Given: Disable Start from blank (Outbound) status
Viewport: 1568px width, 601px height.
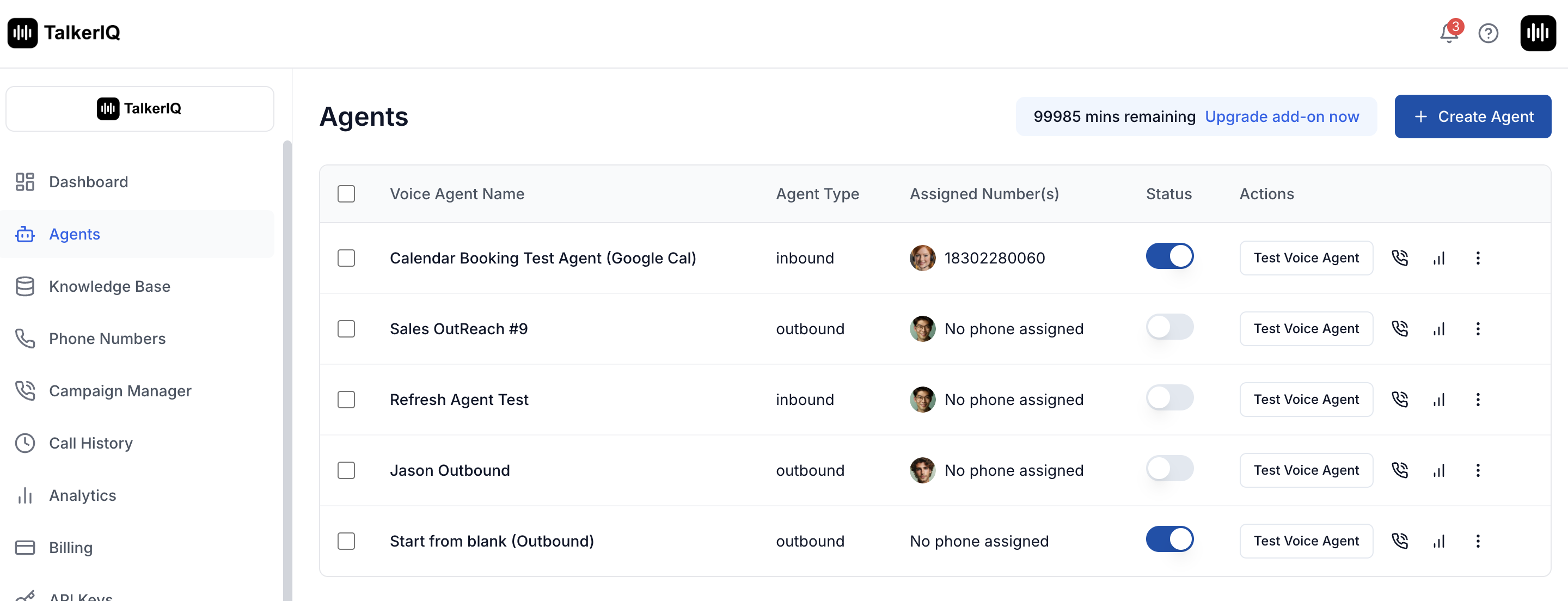Looking at the screenshot, I should pos(1169,539).
